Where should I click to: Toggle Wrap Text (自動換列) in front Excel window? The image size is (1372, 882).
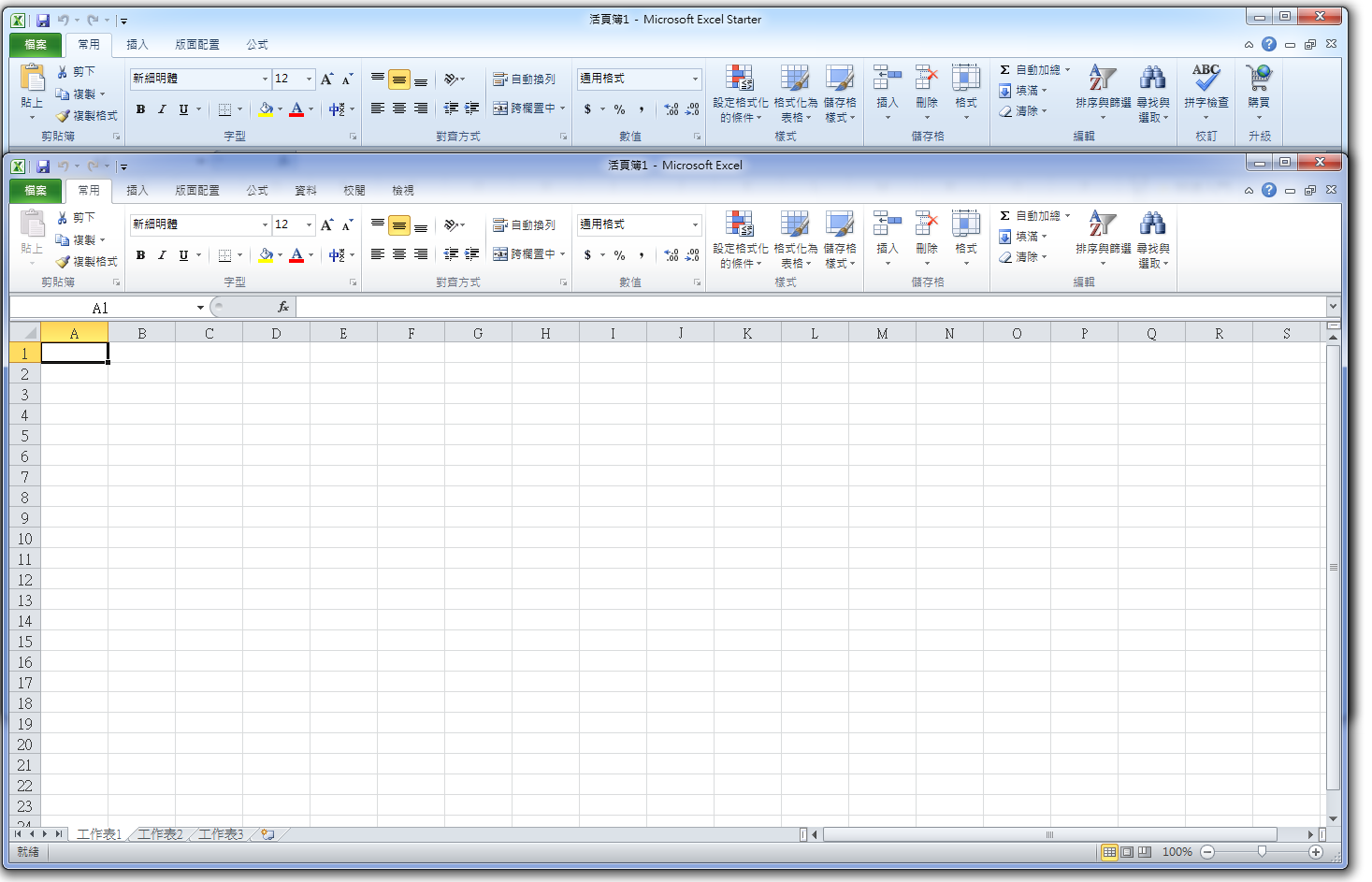(525, 225)
